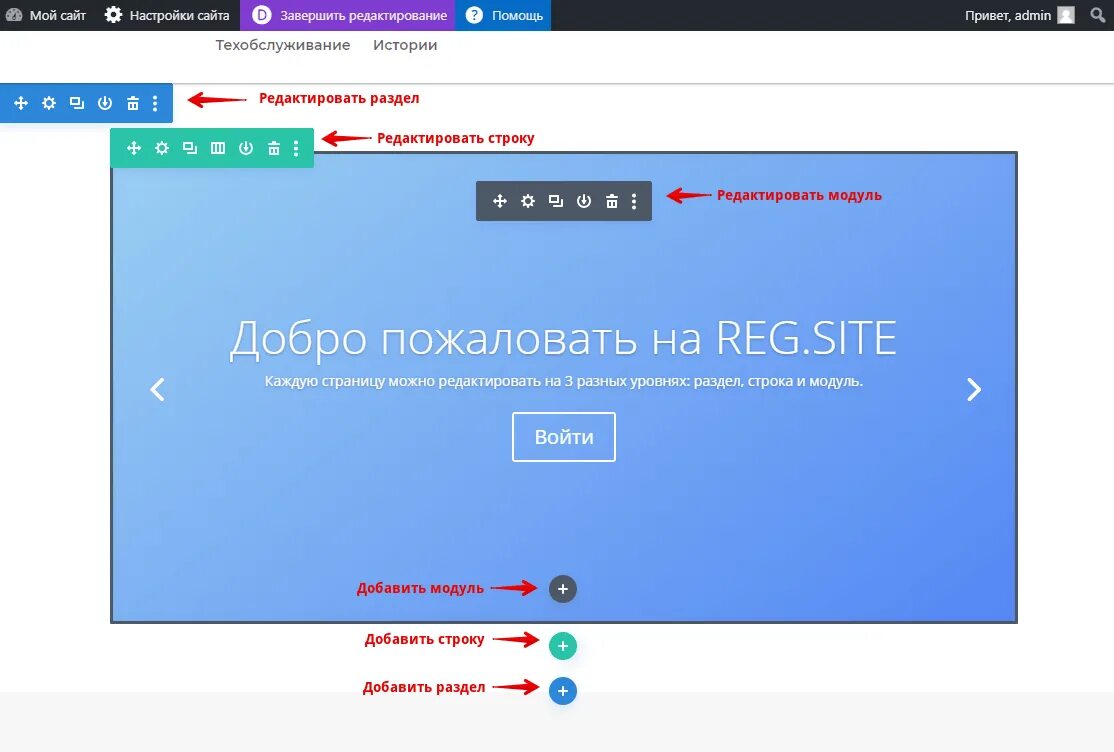Open more options in blue section toolbar

[x=155, y=103]
